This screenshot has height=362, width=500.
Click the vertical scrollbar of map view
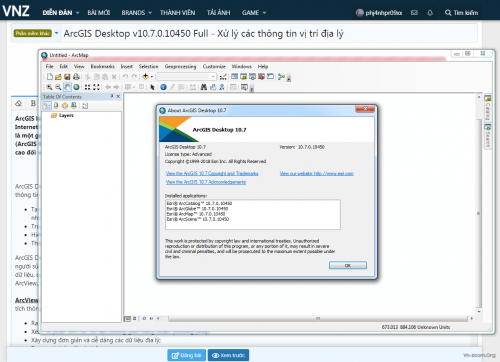[479, 213]
